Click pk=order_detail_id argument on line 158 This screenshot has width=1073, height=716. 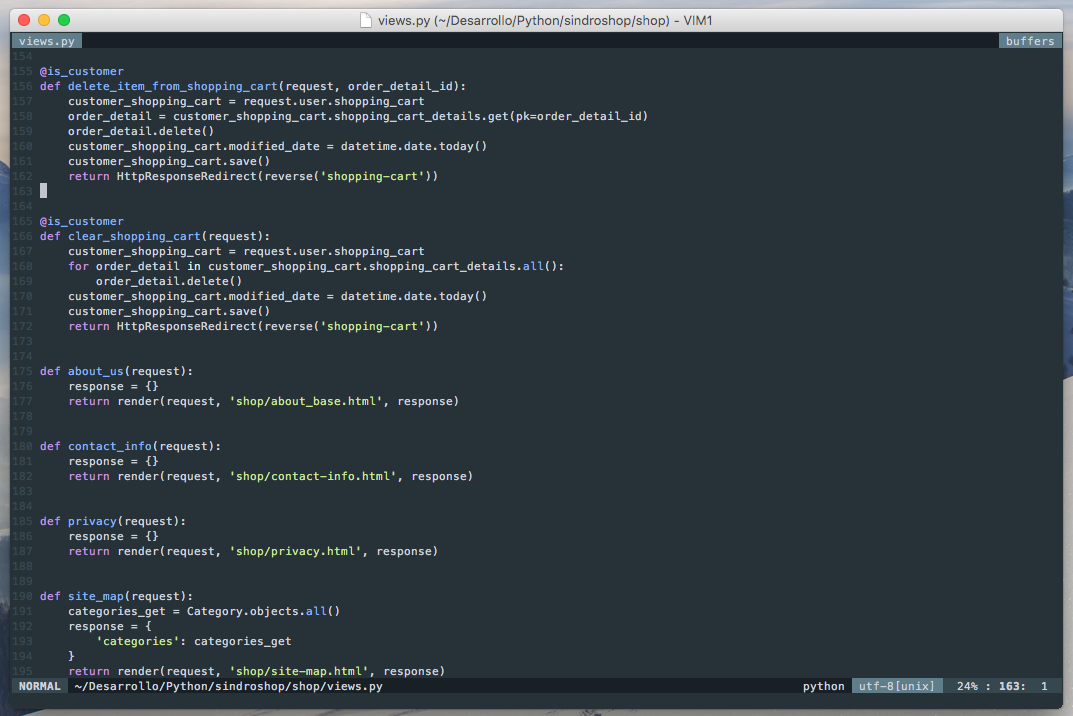point(578,116)
